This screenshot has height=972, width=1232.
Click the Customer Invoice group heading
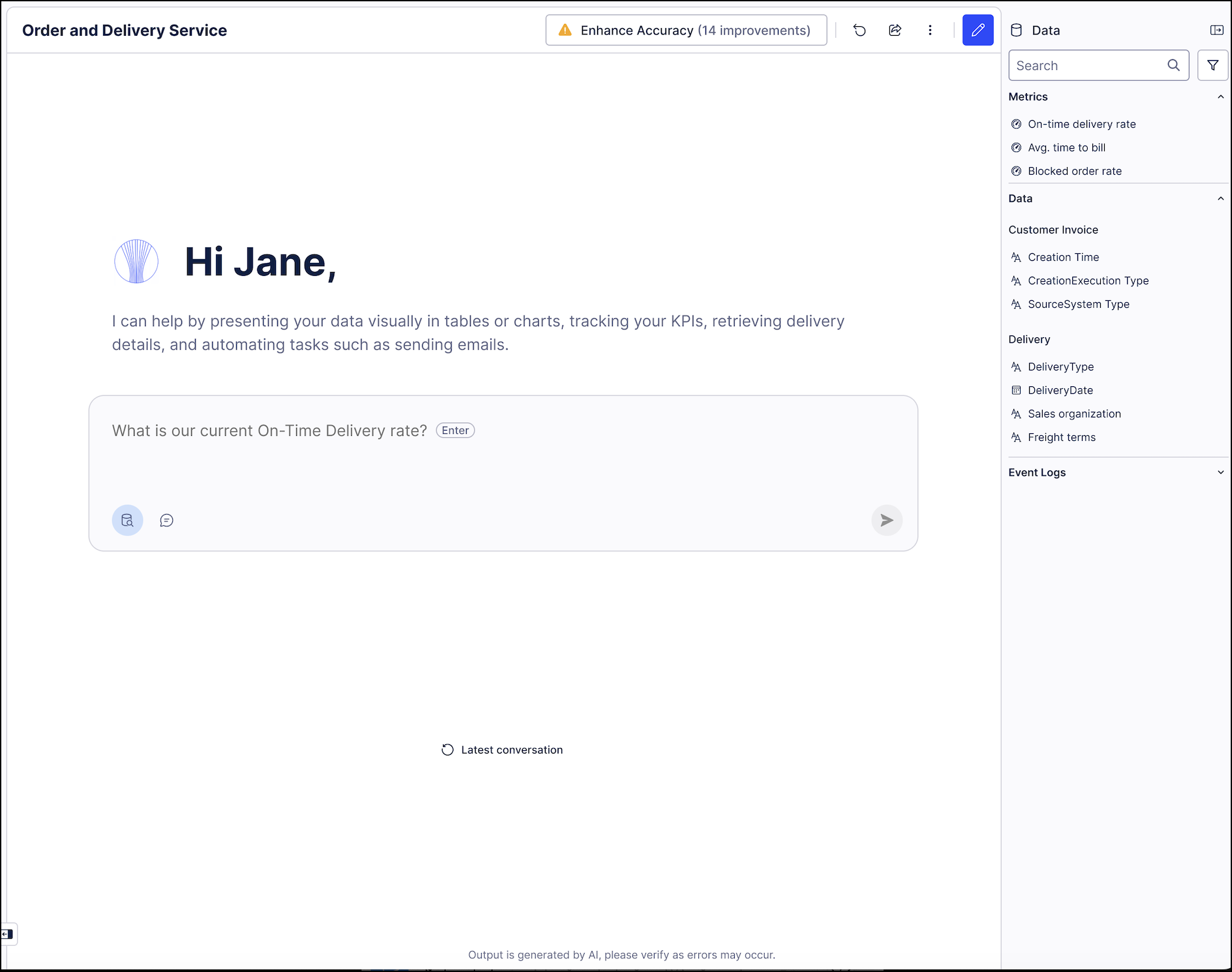coord(1053,230)
